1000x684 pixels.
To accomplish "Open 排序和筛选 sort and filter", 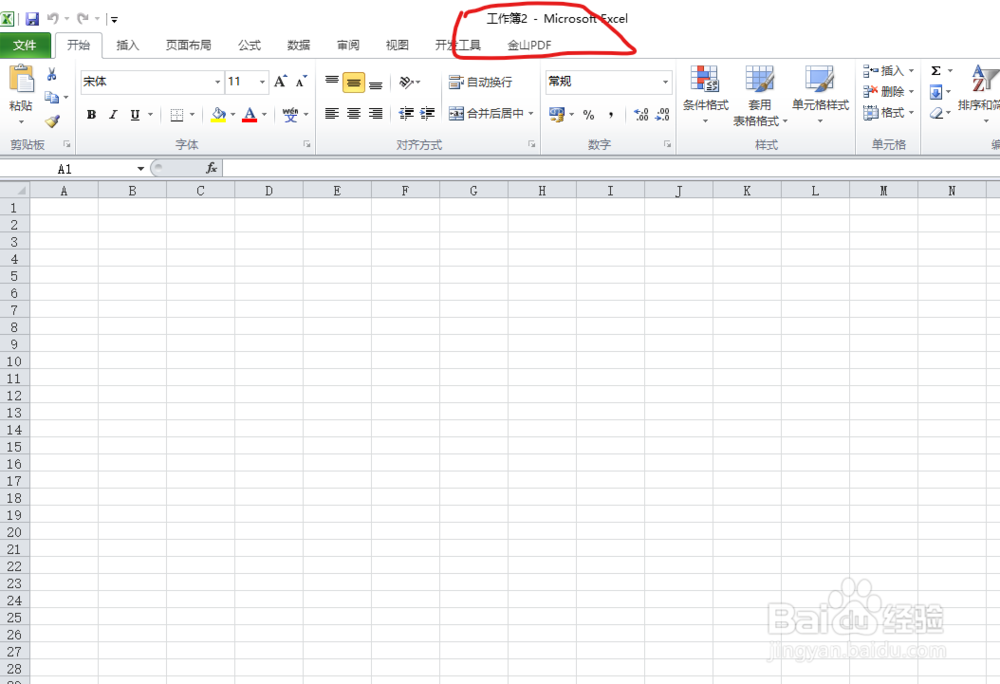I will coord(981,94).
